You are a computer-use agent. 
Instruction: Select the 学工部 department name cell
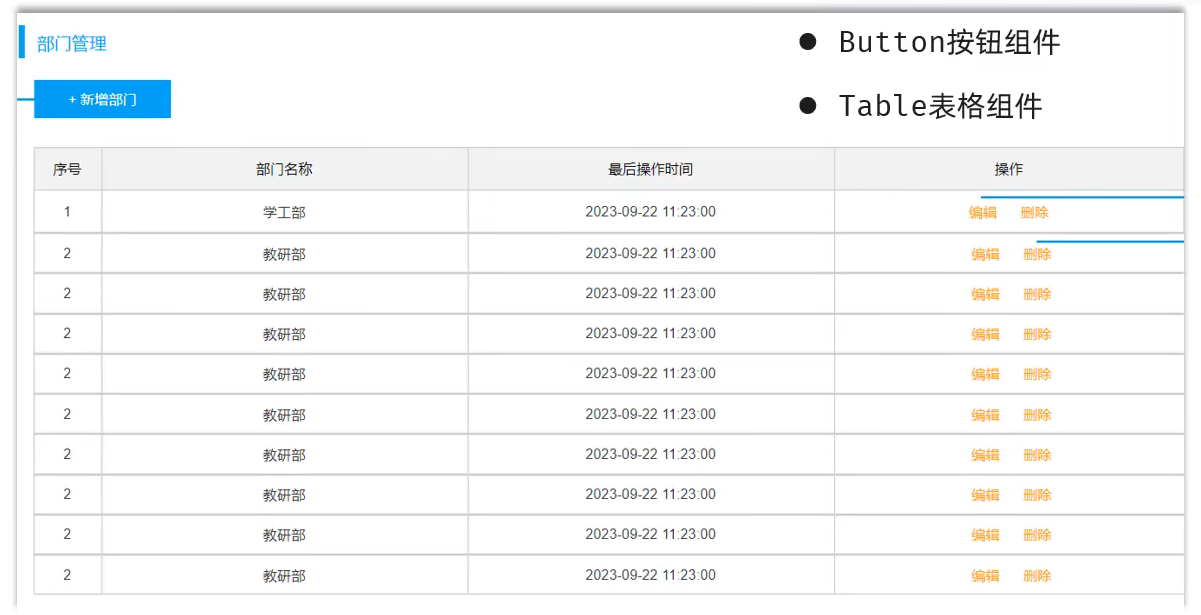click(x=284, y=212)
